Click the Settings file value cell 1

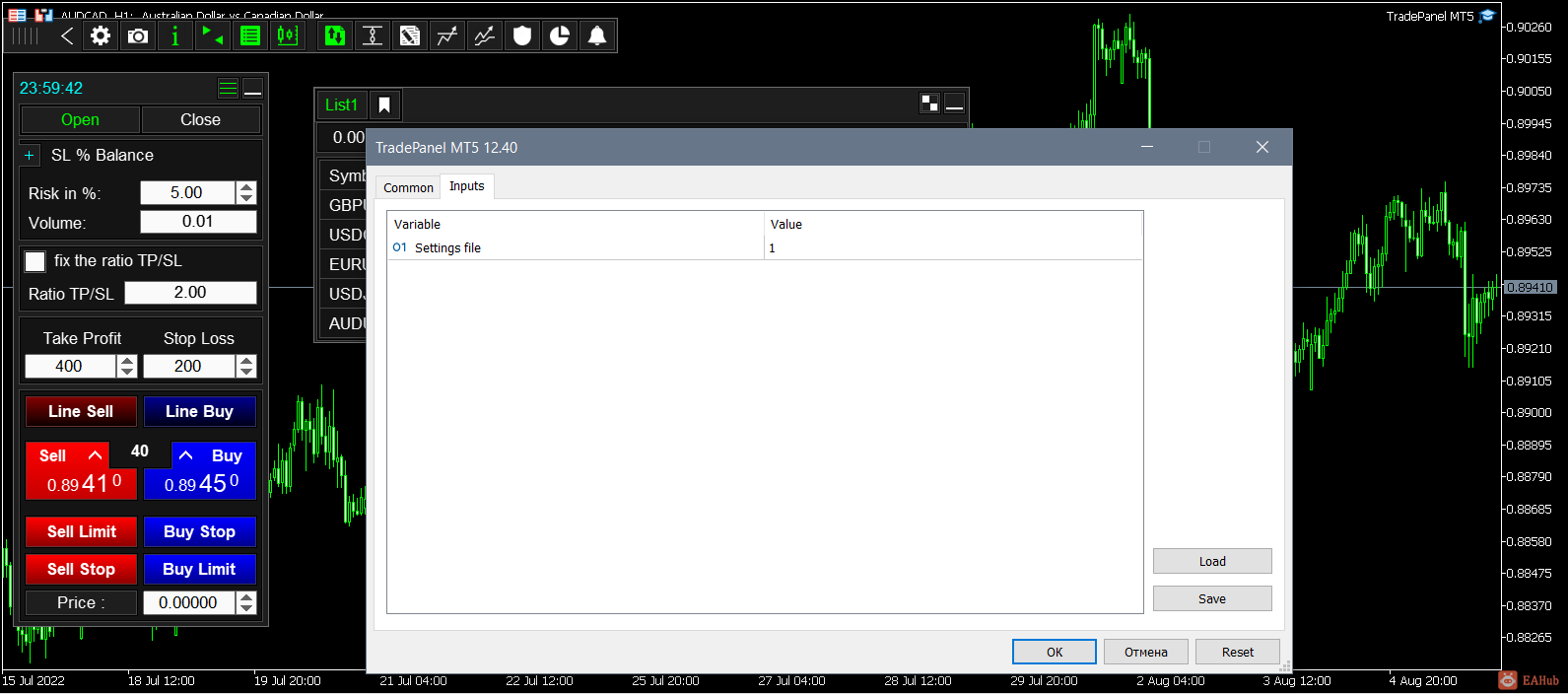953,247
